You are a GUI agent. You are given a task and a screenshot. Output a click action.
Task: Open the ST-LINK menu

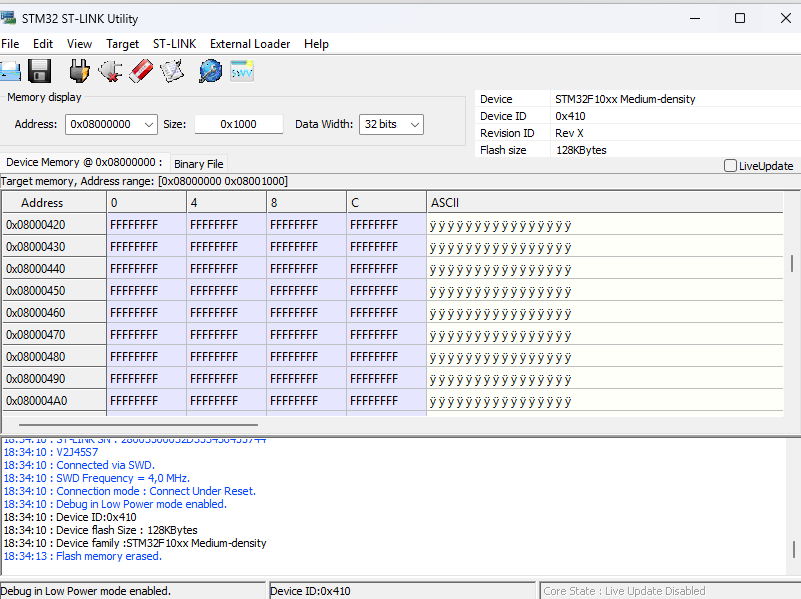point(175,44)
